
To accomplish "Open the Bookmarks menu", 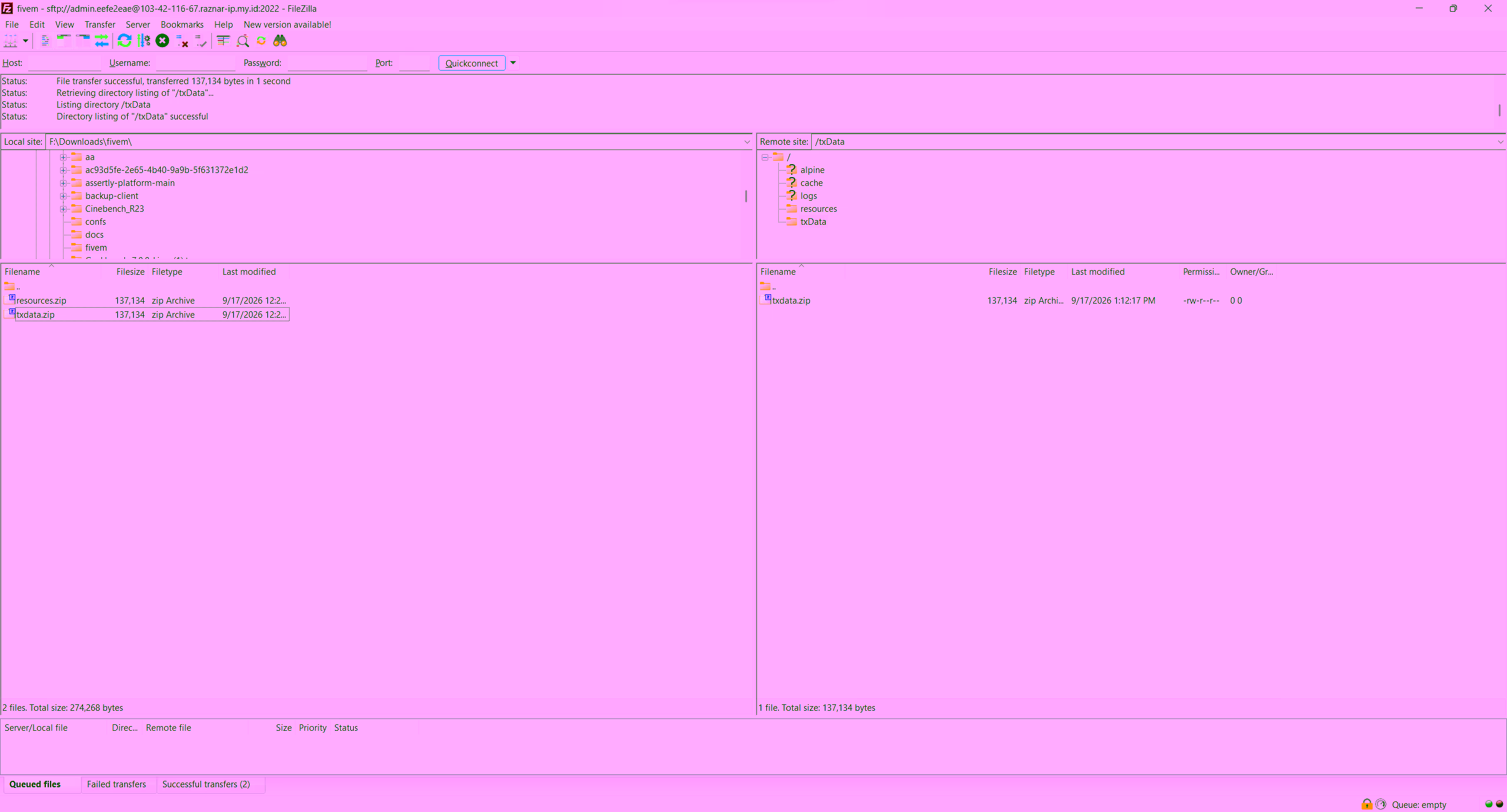I will (x=182, y=24).
